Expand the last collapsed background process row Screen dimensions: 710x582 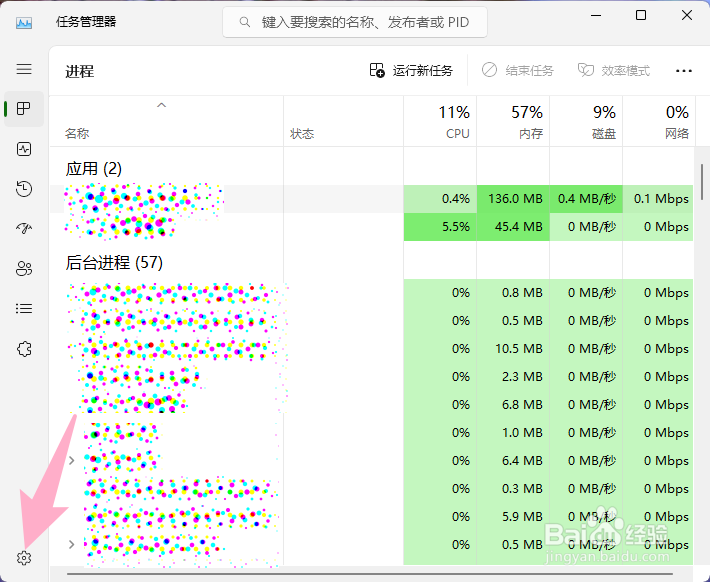[x=71, y=544]
